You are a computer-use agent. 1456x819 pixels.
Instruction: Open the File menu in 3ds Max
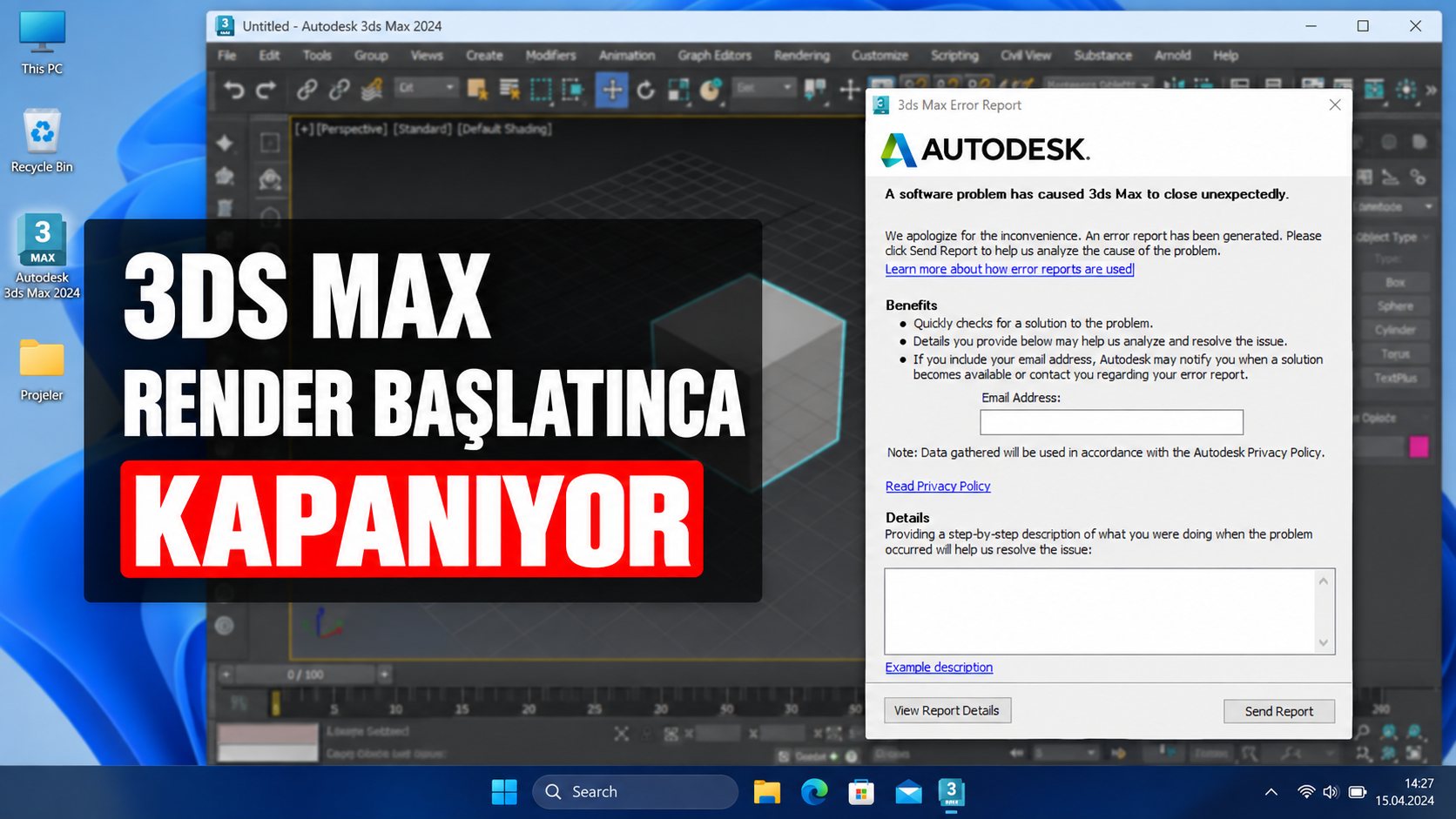pos(226,55)
